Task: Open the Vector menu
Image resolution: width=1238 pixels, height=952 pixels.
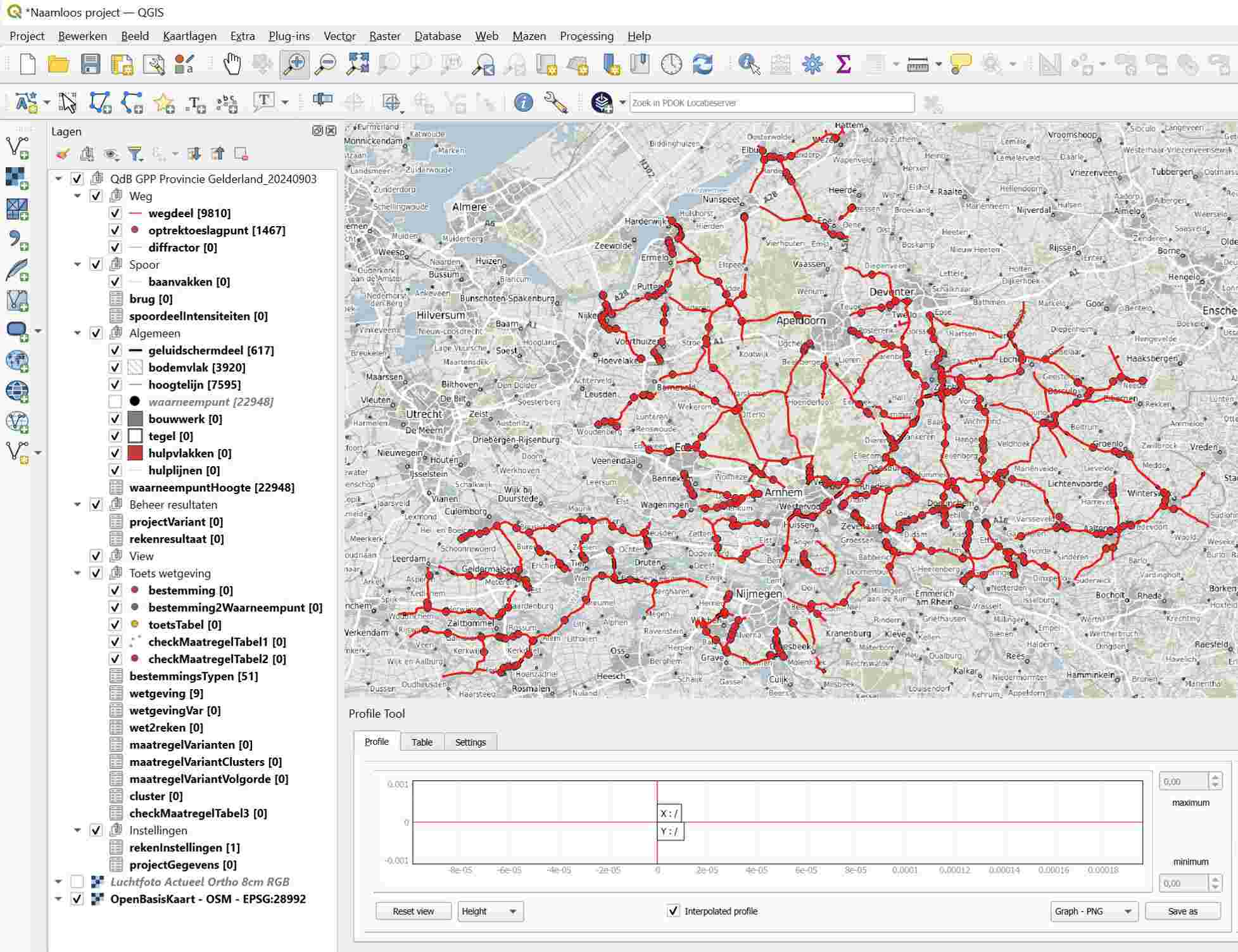Action: pyautogui.click(x=339, y=36)
